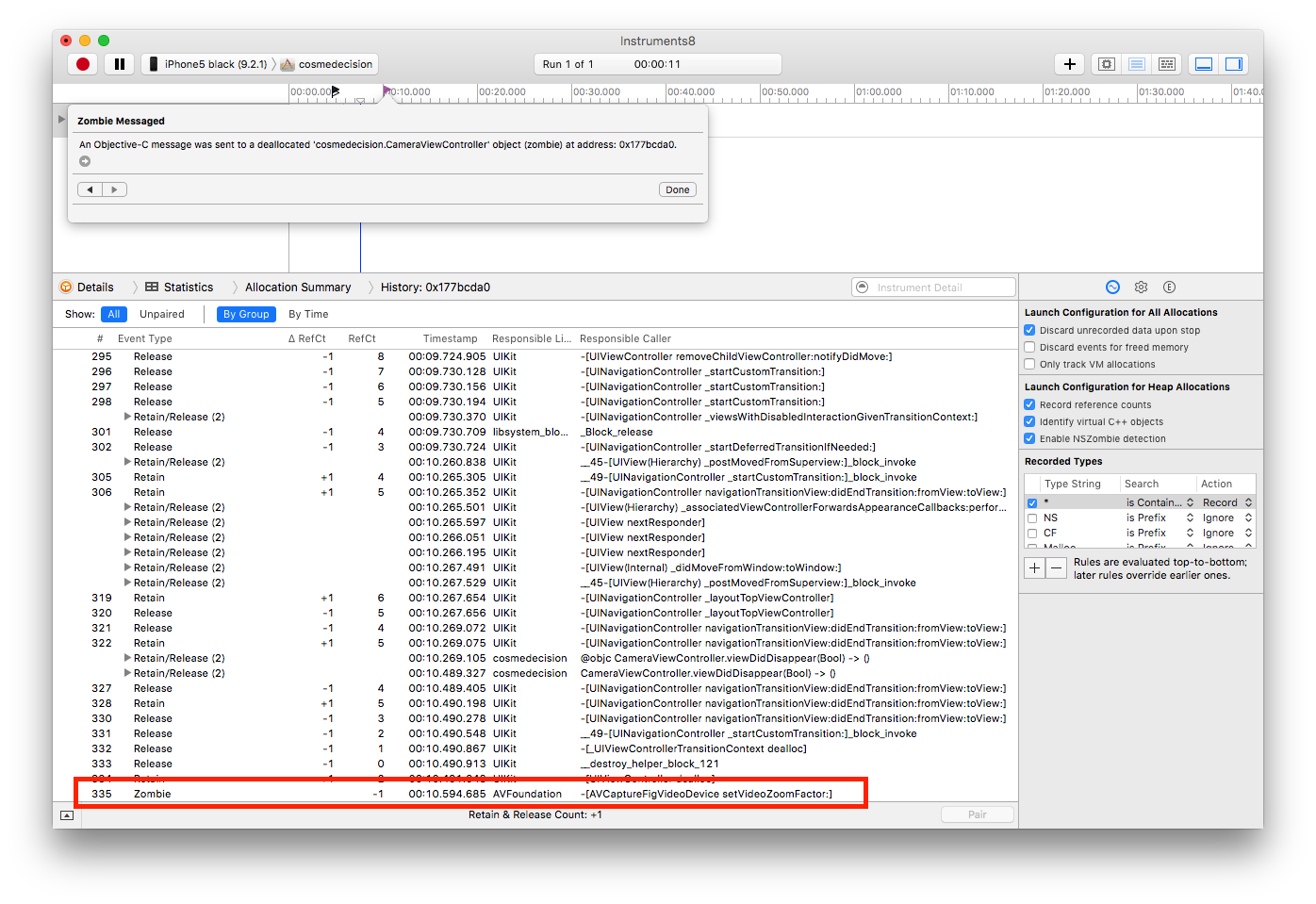Add a recorded type rule with plus
Screen dimensions: 1316x904
(1035, 567)
